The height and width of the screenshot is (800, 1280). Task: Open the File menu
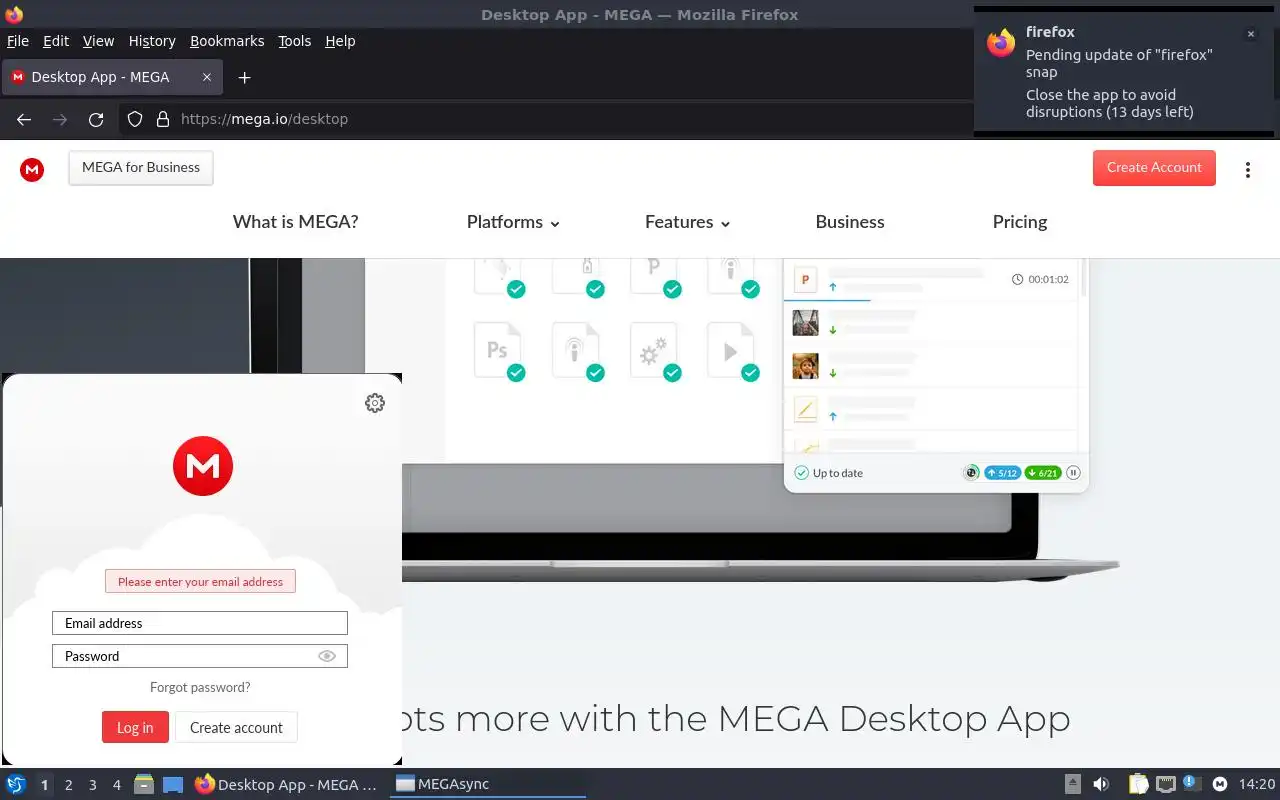coord(18,41)
